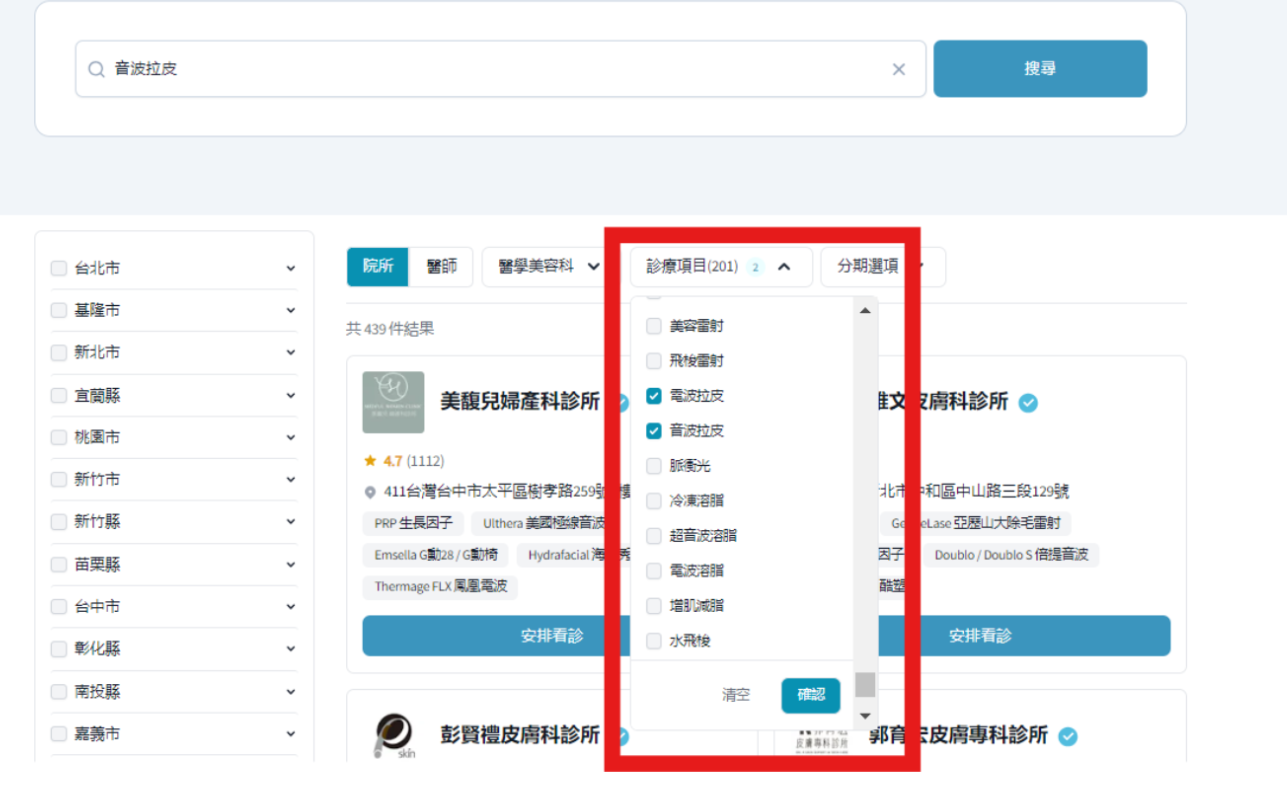This screenshot has width=1287, height=792.
Task: Tick the 桃園市 checkbox
Action: [59, 437]
